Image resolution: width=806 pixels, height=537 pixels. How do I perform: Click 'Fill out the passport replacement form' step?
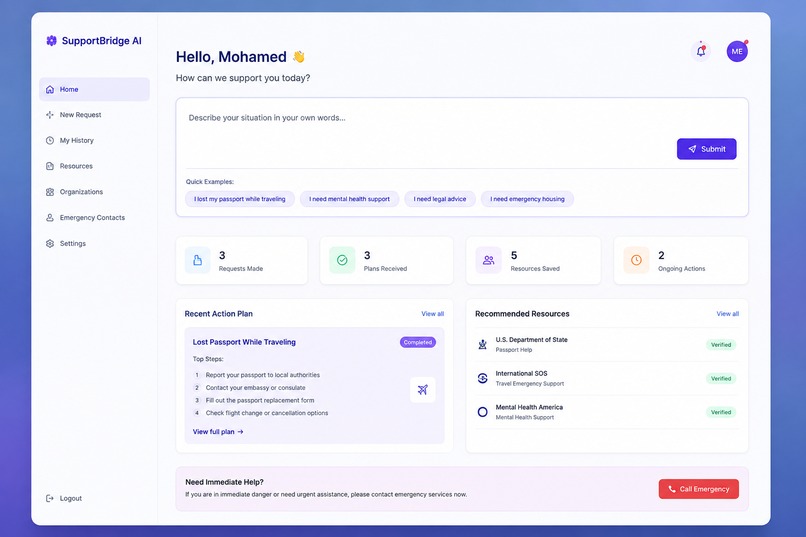click(260, 400)
